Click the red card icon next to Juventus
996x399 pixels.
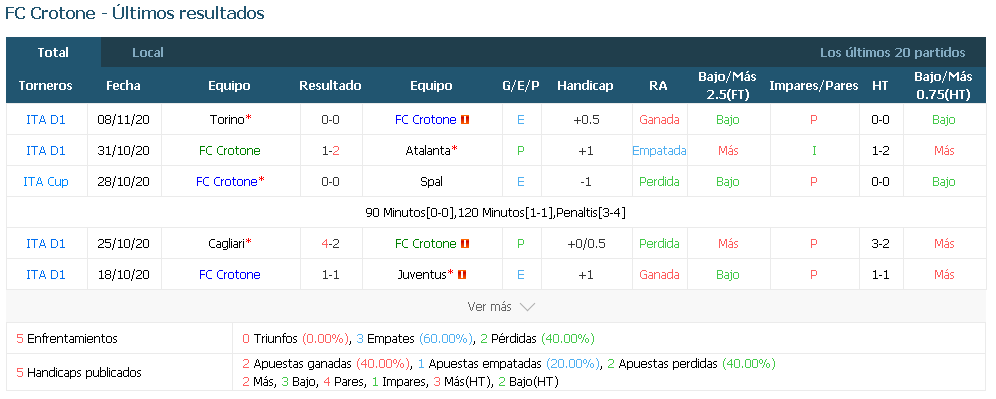tap(462, 274)
